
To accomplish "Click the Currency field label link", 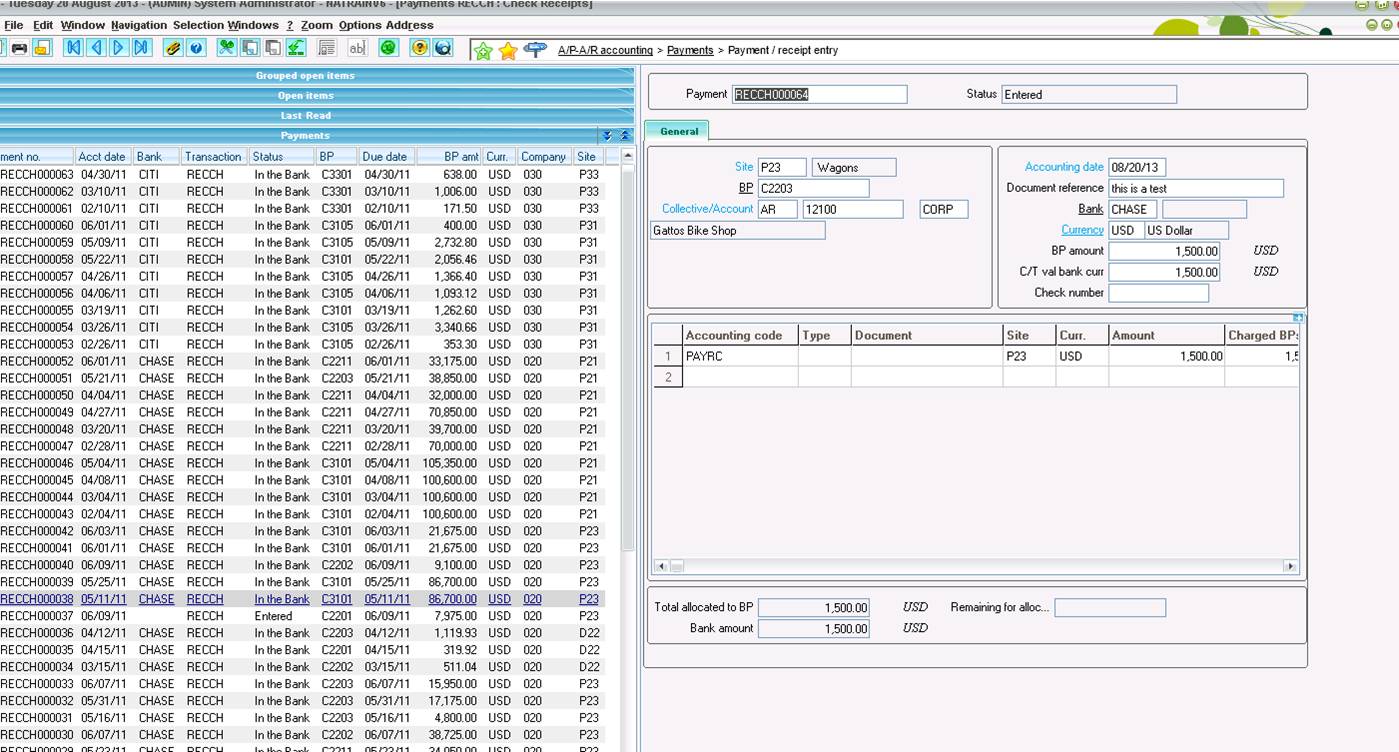I will 1082,230.
